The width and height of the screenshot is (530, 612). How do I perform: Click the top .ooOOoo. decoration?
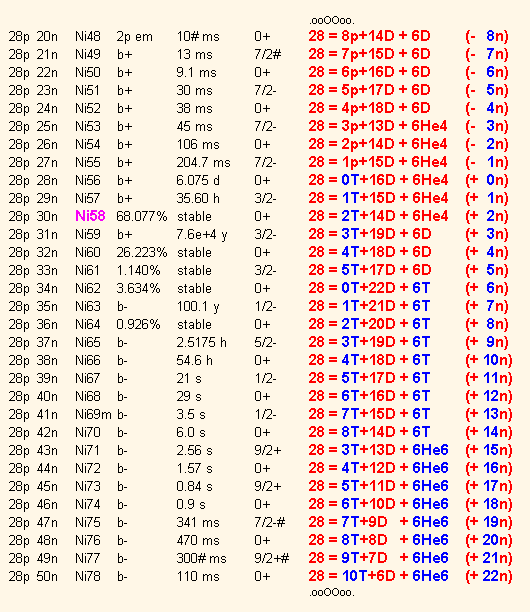[332, 20]
